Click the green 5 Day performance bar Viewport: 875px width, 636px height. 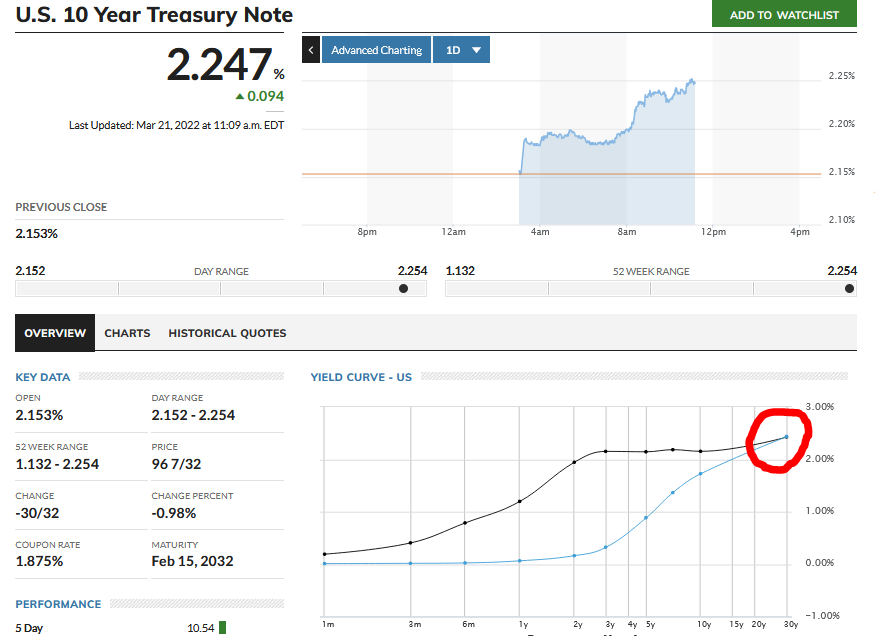[222, 628]
